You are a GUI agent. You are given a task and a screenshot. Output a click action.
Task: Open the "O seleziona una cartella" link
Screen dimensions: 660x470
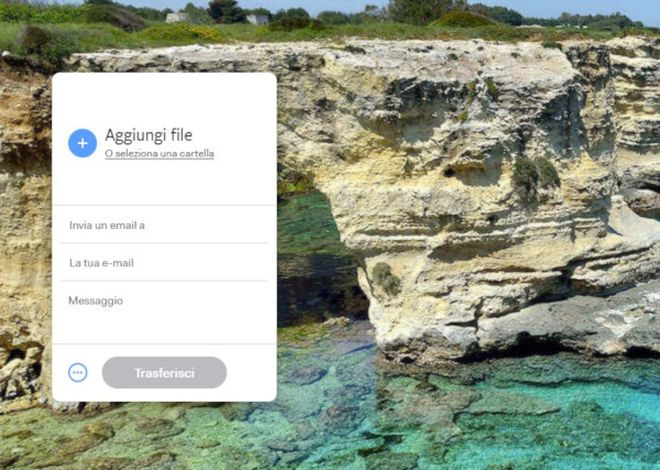160,154
